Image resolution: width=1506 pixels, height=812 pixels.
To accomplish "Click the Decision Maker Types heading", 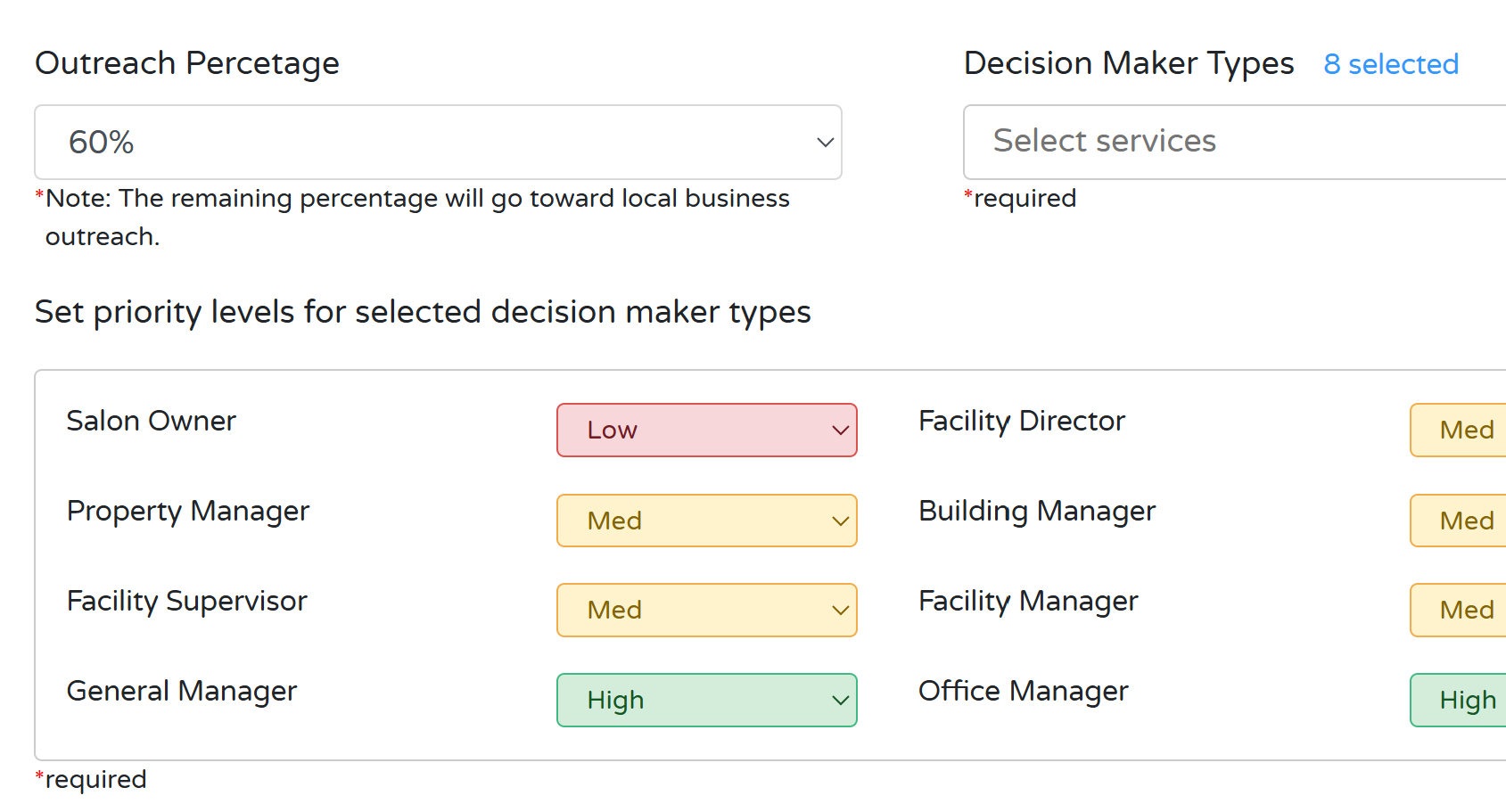I will tap(1128, 63).
